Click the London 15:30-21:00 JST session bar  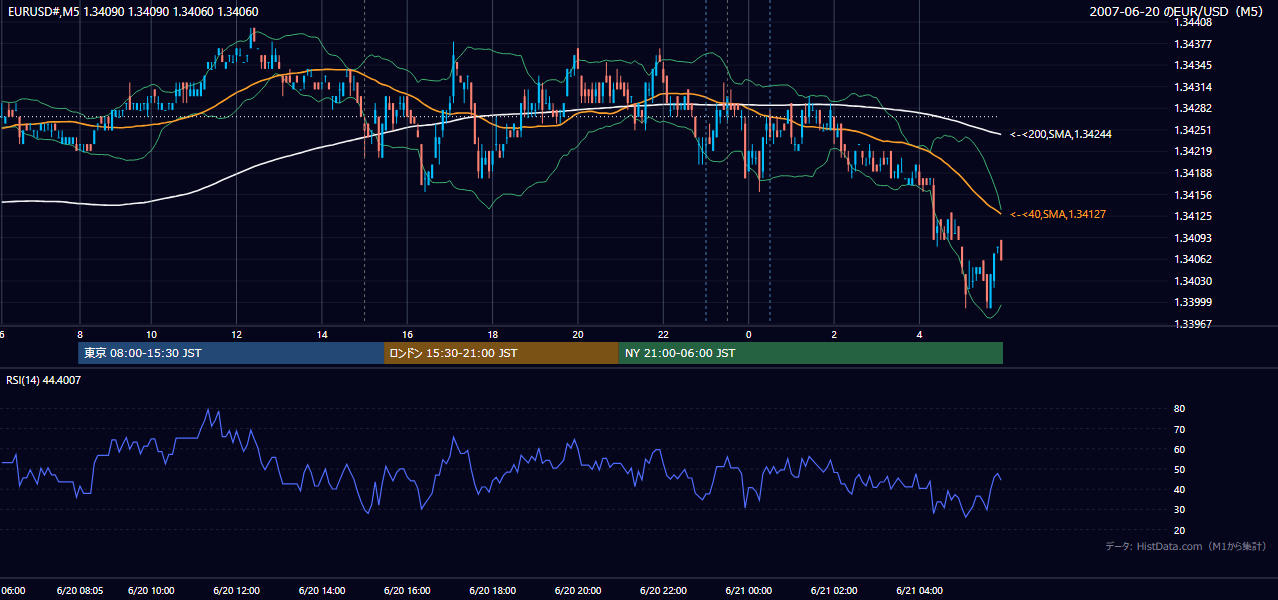pyautogui.click(x=501, y=353)
